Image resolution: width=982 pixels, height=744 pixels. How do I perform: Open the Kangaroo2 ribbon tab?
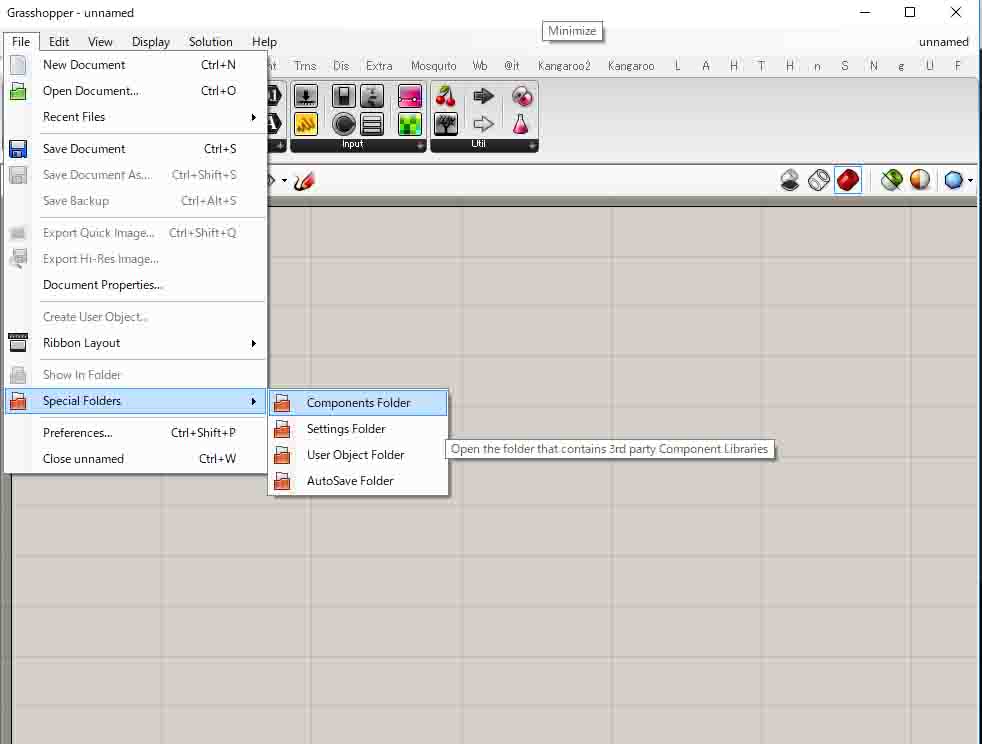point(564,66)
